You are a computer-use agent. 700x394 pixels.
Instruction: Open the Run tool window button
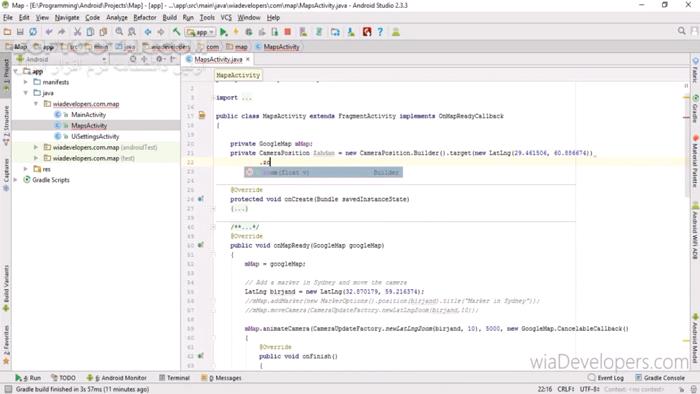point(28,377)
